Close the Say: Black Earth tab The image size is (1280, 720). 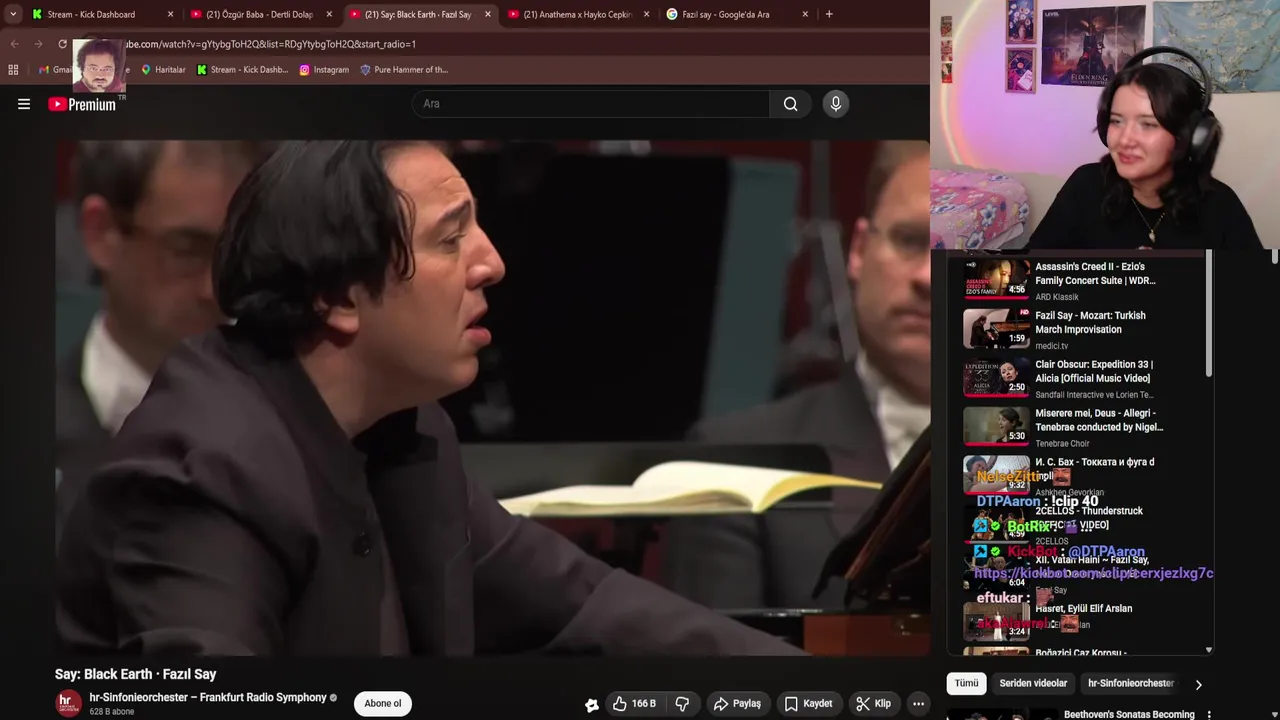click(488, 15)
